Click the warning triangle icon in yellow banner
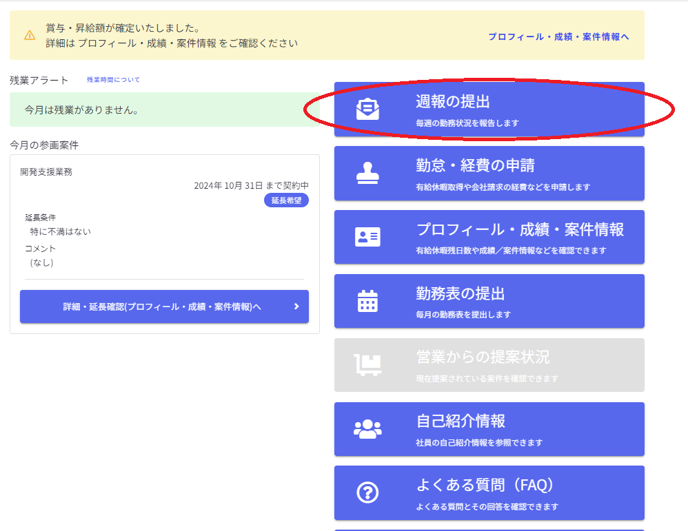Image resolution: width=688 pixels, height=531 pixels. tap(30, 36)
